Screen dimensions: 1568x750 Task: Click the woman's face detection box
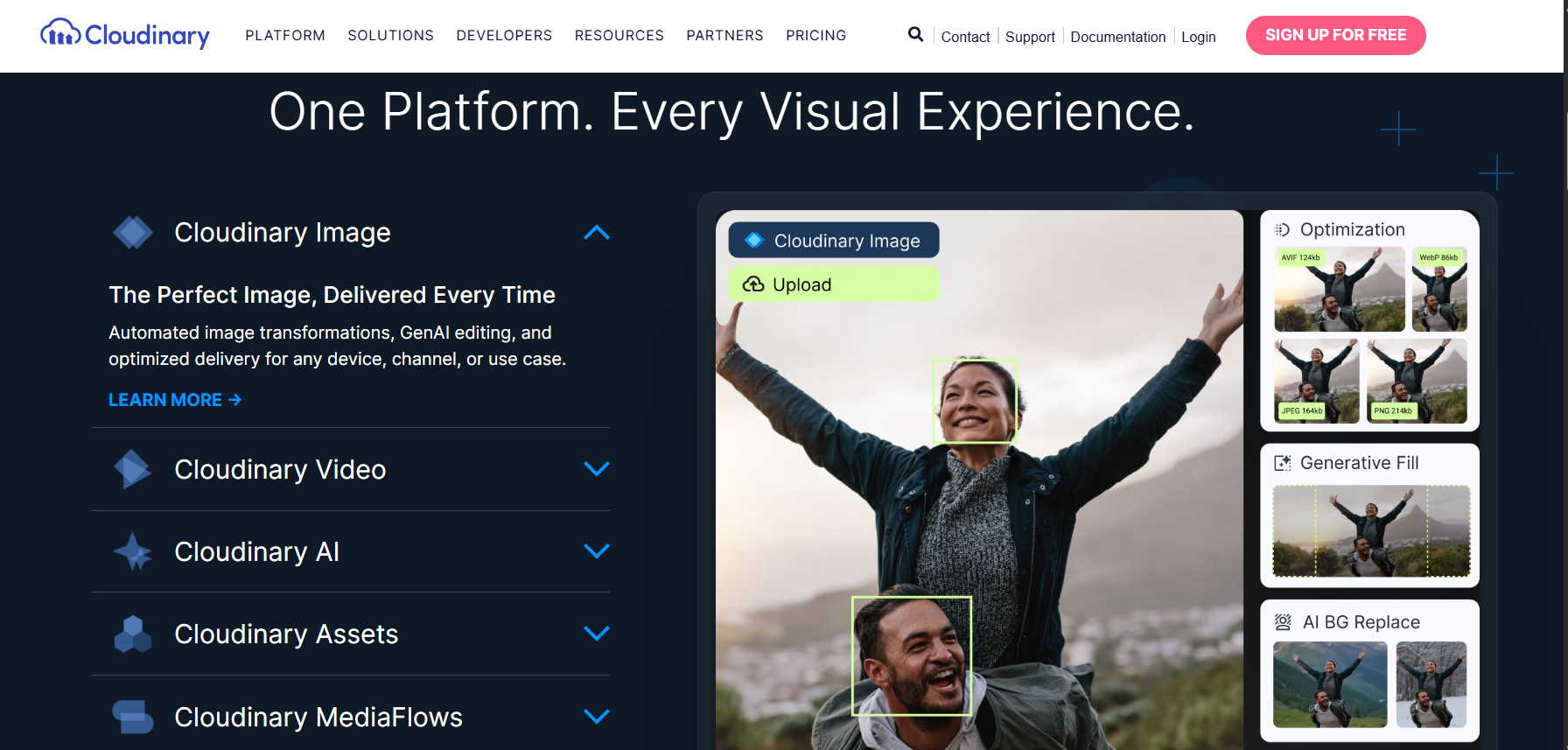(975, 401)
